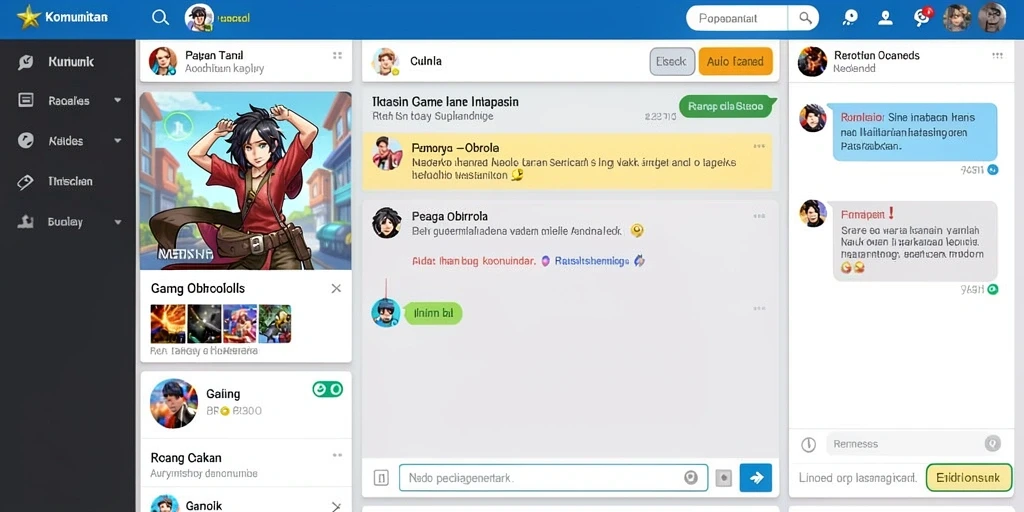Image resolution: width=1024 pixels, height=512 pixels.
Task: Open the emoji picker inside the message input
Action: click(x=690, y=478)
